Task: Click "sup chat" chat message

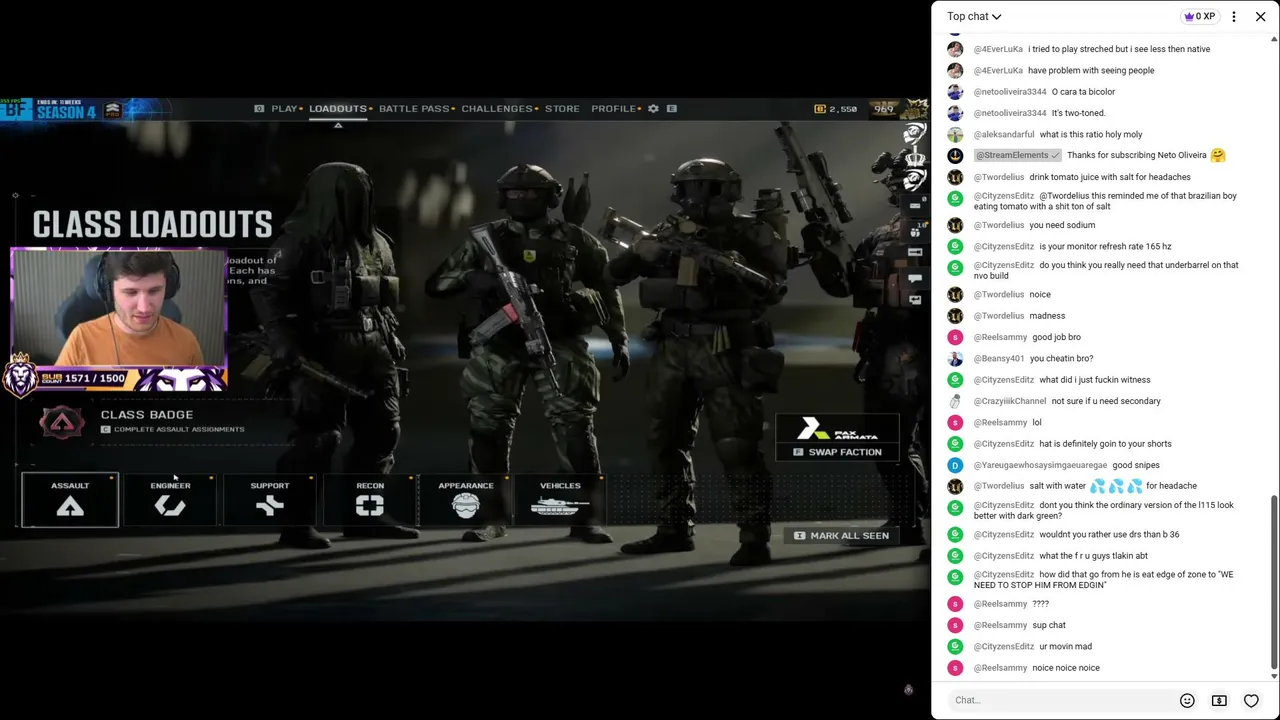Action: pyautogui.click(x=1049, y=625)
